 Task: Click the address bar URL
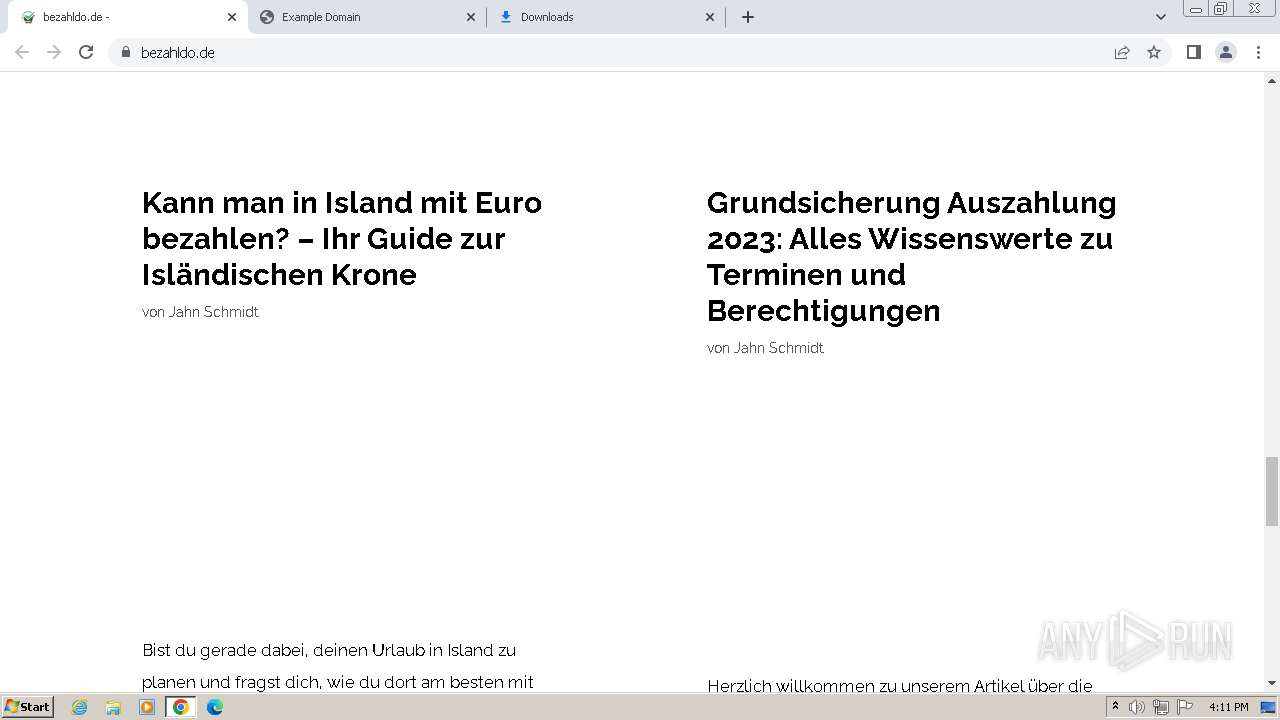178,52
